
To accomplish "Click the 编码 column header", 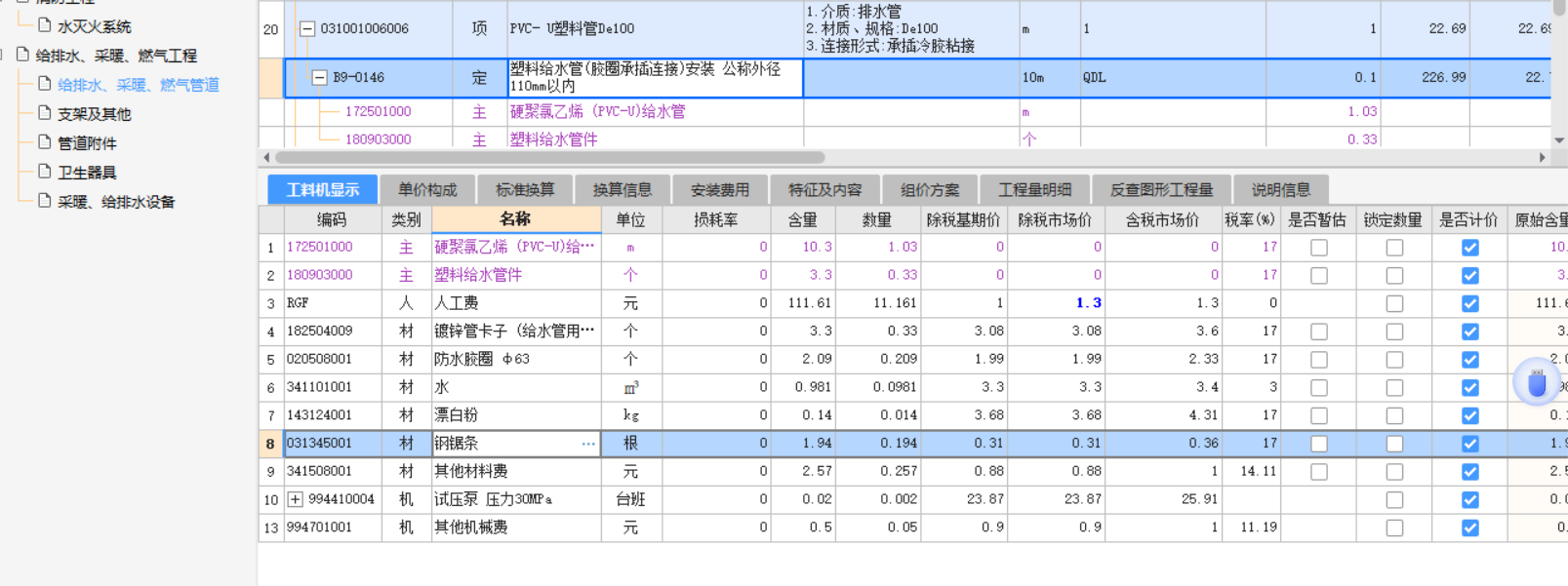I will pos(332,219).
